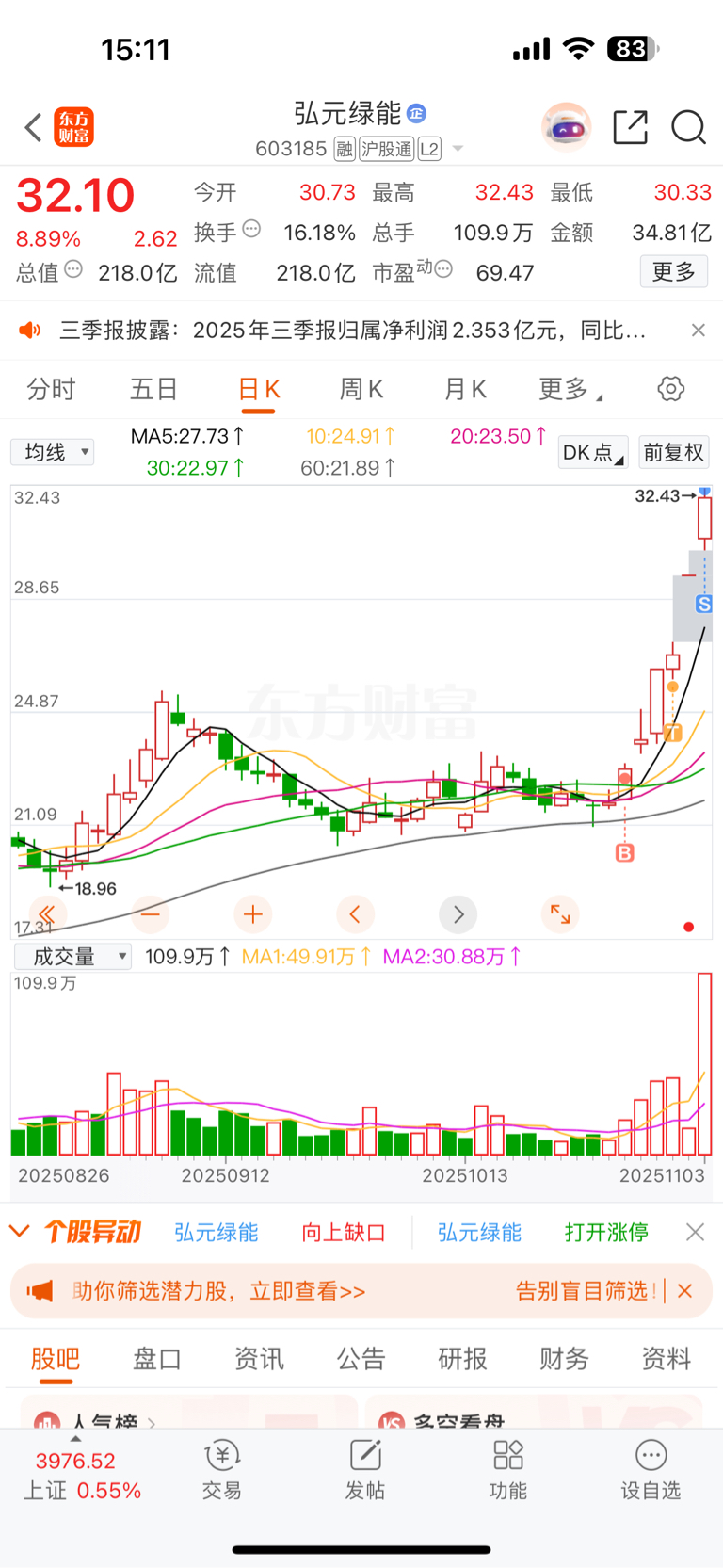The image size is (723, 1568).
Task: Jump to earliest with double-left arrows
Action: 46,913
